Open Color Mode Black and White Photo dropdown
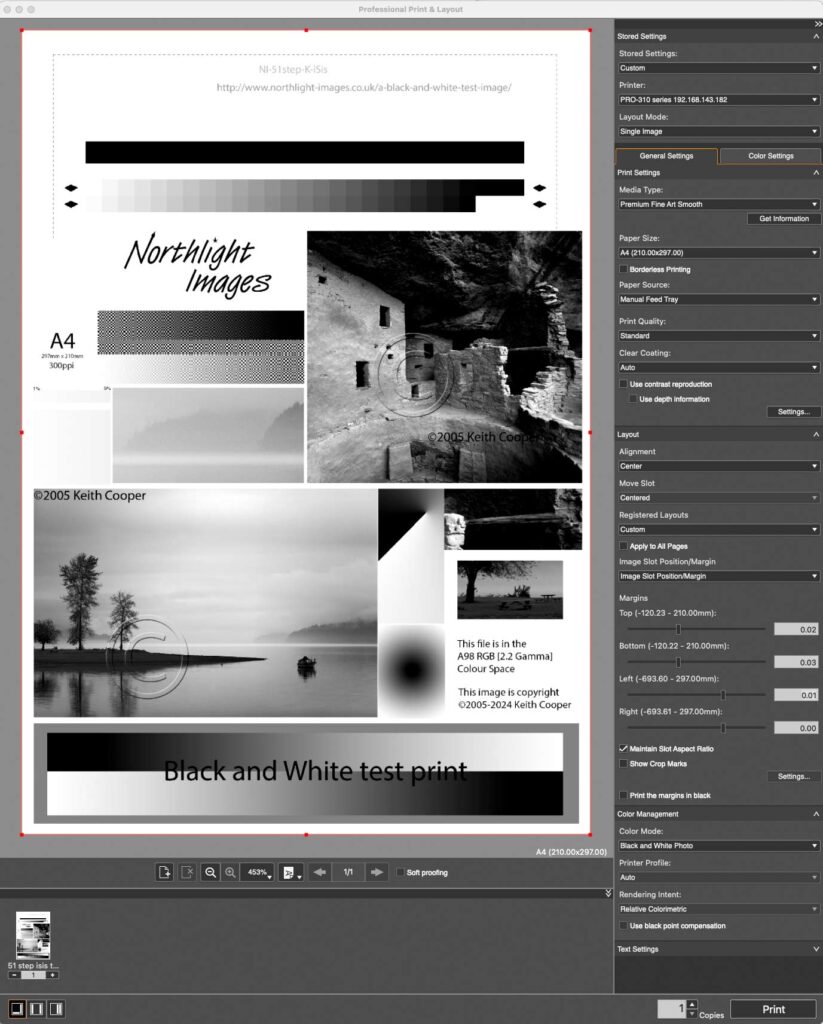 click(x=718, y=846)
